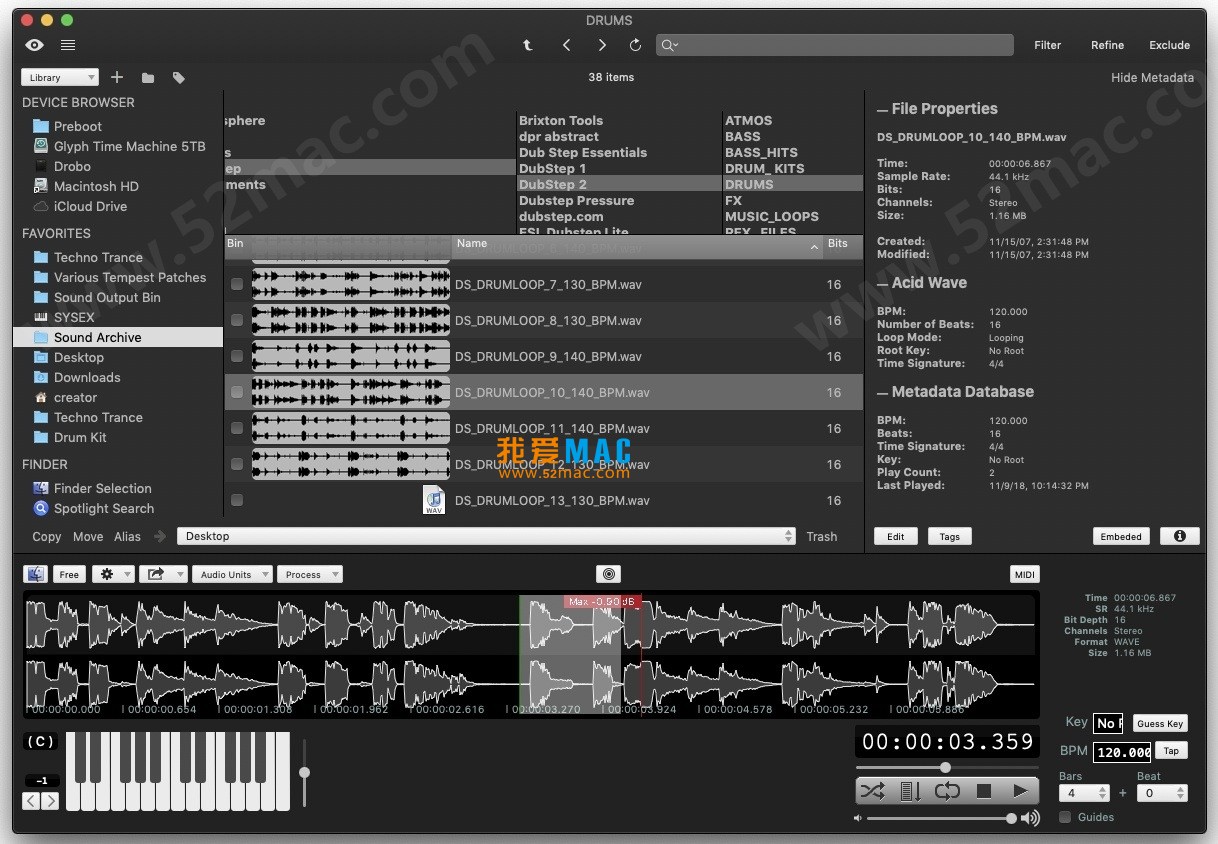1218x844 pixels.
Task: Refresh the file list
Action: click(635, 45)
